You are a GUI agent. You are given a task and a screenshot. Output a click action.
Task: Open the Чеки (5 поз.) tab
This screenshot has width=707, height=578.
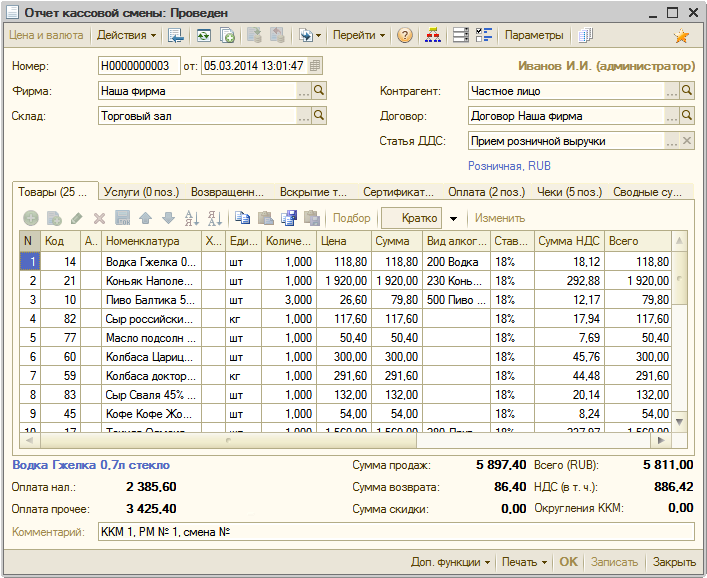(569, 192)
